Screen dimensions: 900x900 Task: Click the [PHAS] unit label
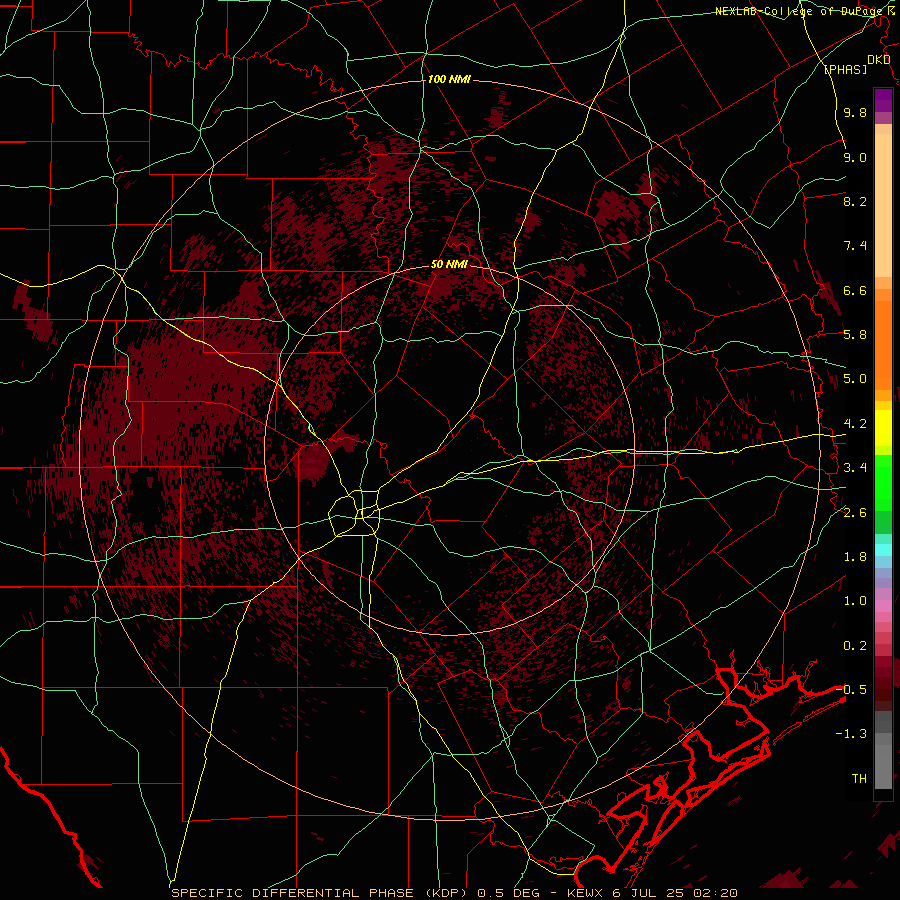[x=845, y=69]
